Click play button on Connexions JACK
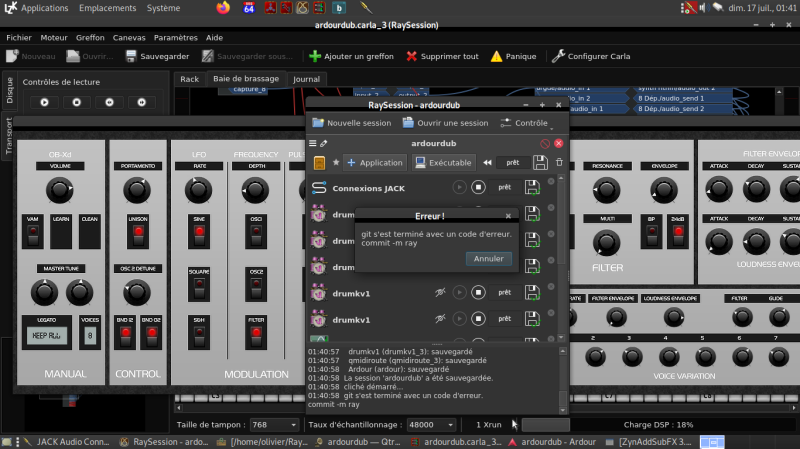Screen dimensions: 800x449 pos(459,187)
